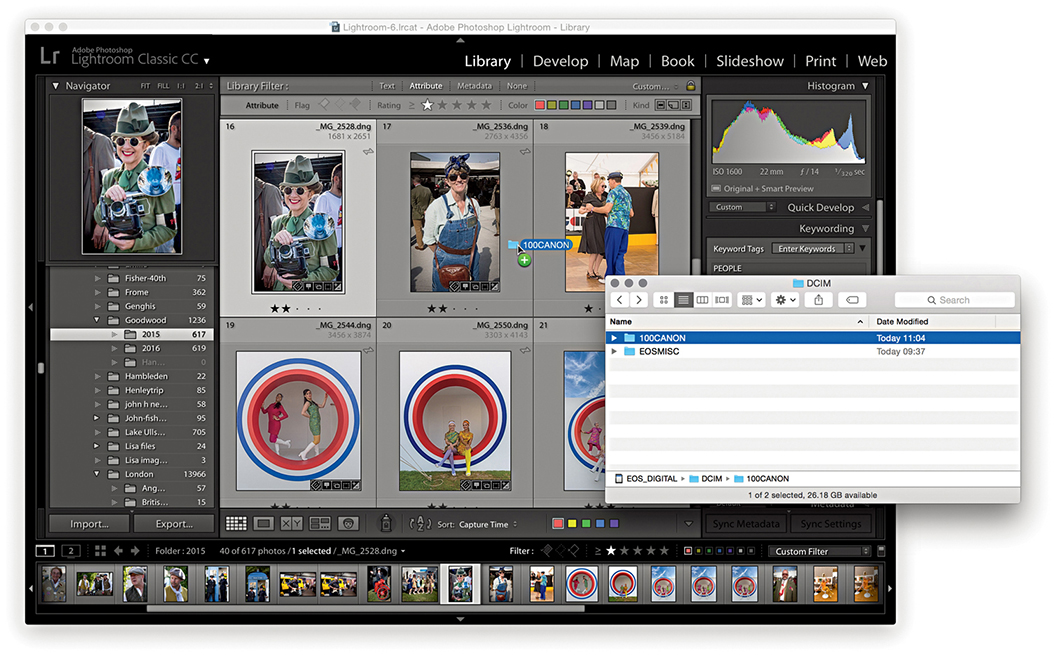Viewport: 1054px width, 655px height.
Task: Open People view face icon
Action: tap(348, 523)
